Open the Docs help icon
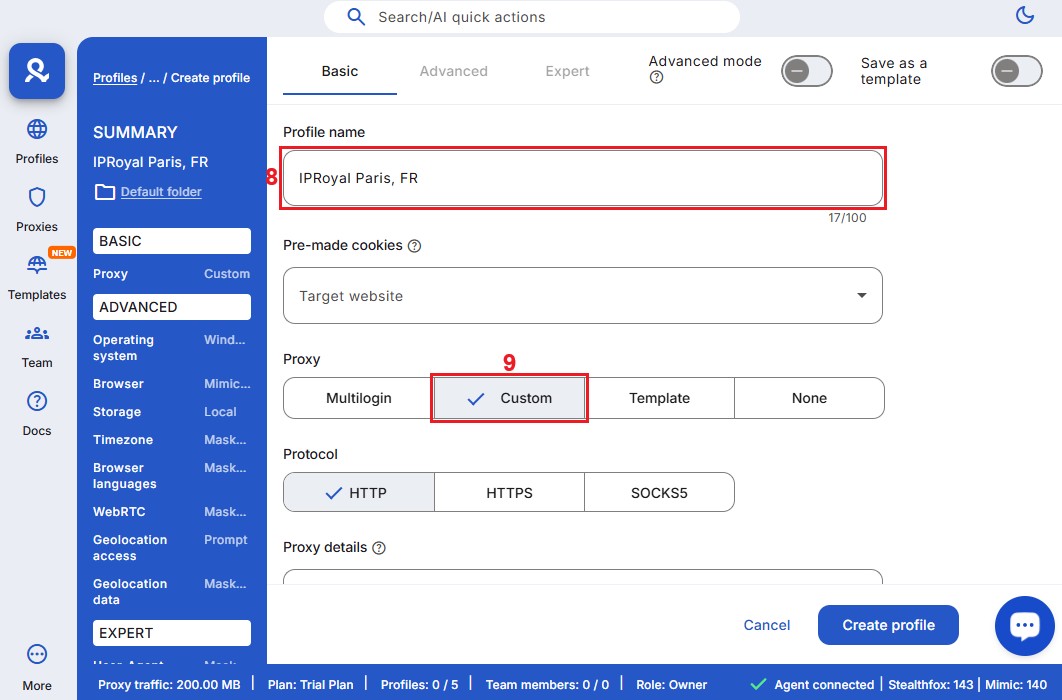The width and height of the screenshot is (1062, 700). click(x=37, y=402)
